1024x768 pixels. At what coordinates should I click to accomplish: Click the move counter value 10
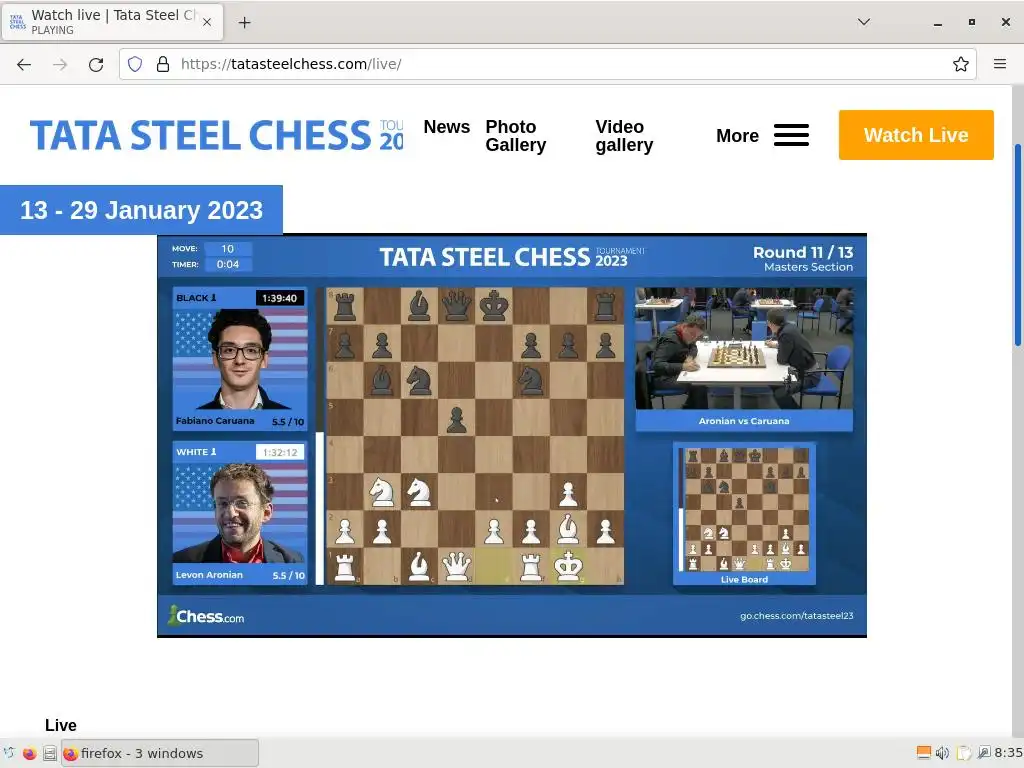click(227, 249)
